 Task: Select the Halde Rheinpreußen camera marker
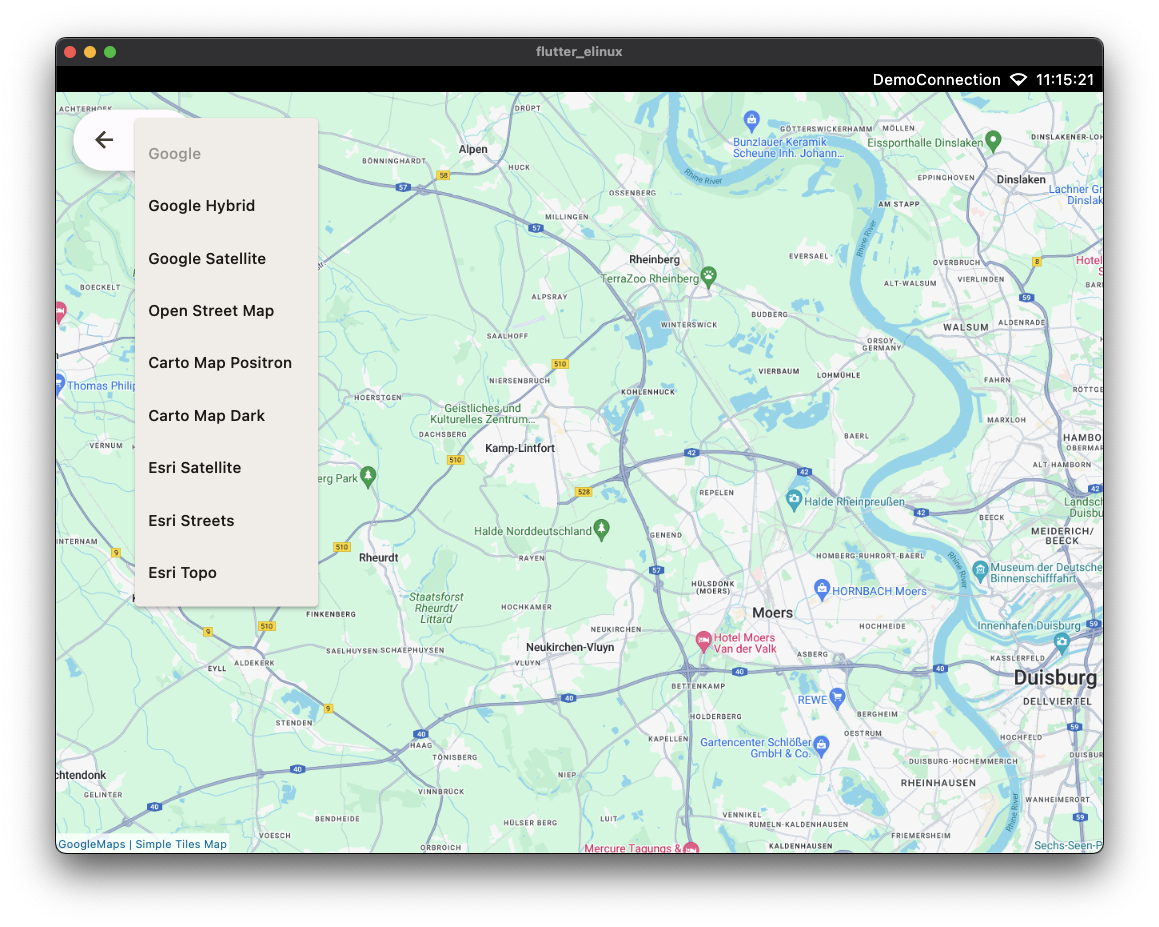tap(794, 500)
